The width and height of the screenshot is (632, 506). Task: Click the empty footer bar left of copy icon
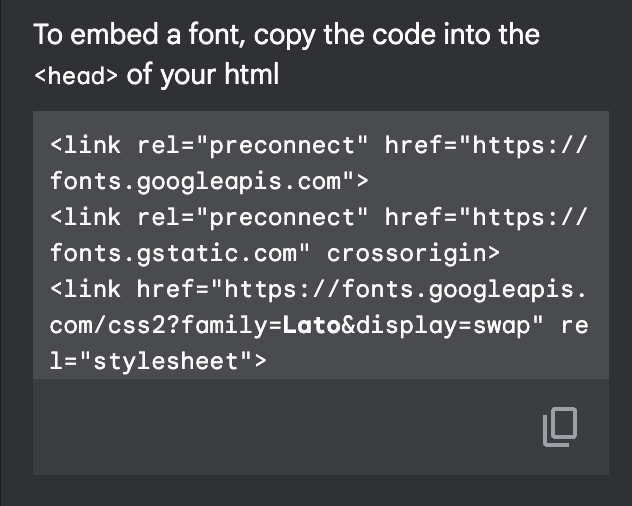(280, 427)
